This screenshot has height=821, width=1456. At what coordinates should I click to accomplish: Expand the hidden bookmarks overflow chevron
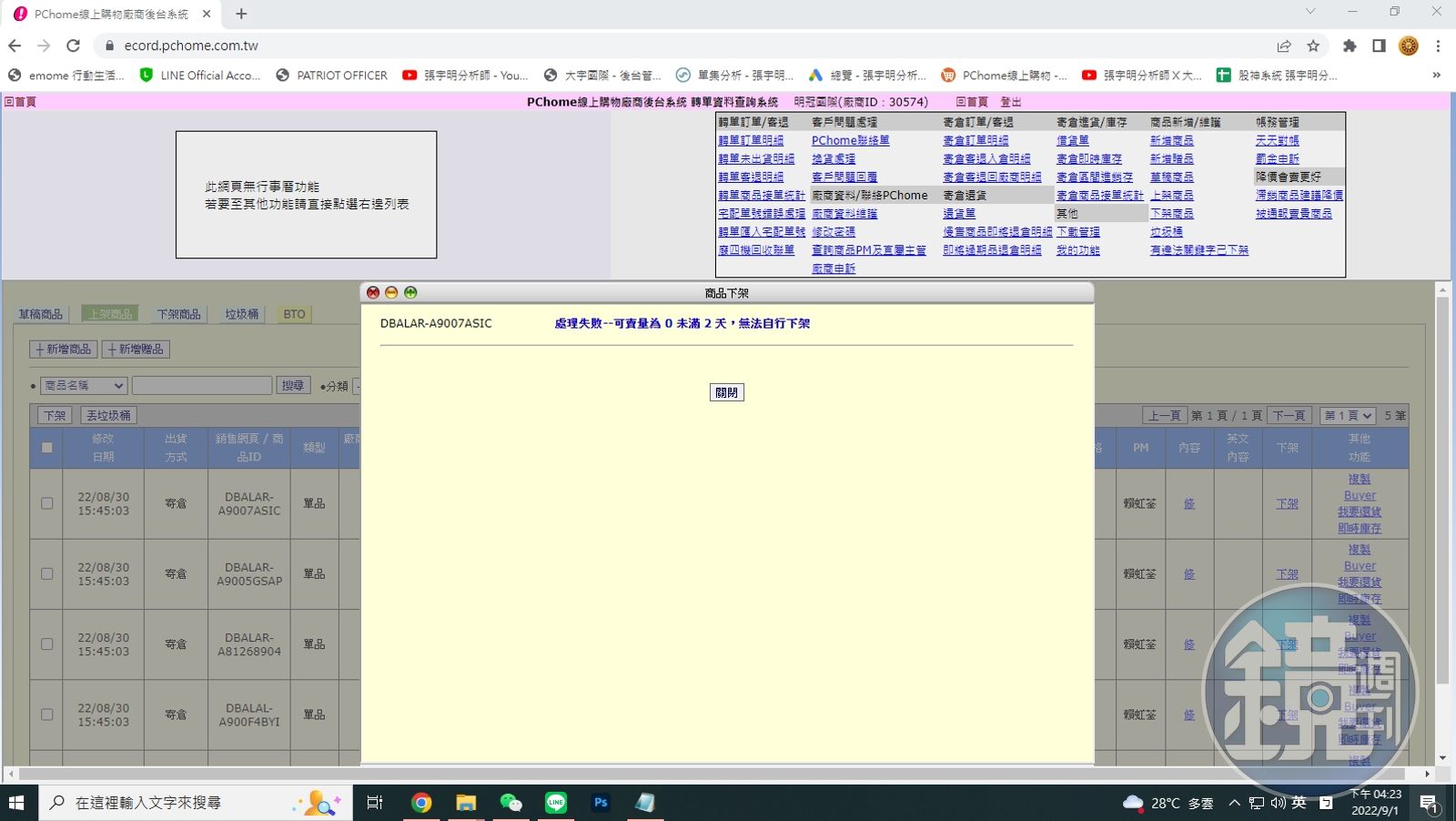(x=1437, y=76)
